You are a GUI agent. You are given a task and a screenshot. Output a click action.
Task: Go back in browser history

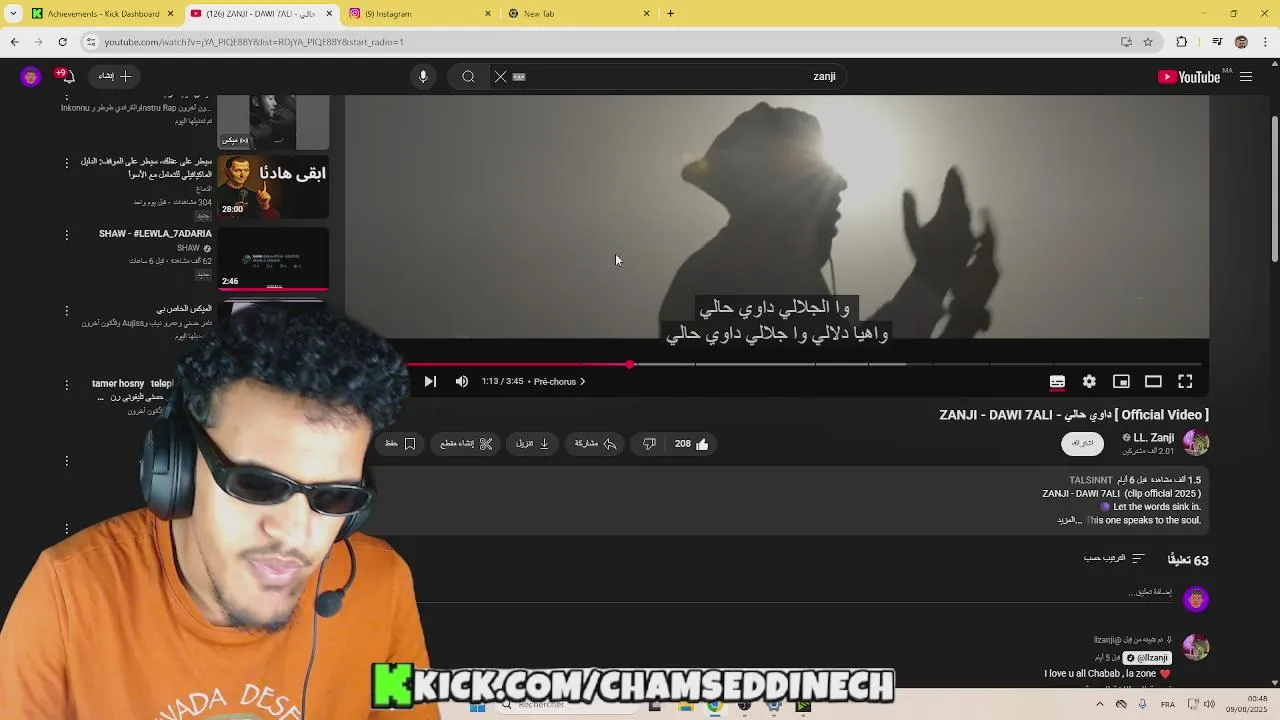tap(14, 42)
